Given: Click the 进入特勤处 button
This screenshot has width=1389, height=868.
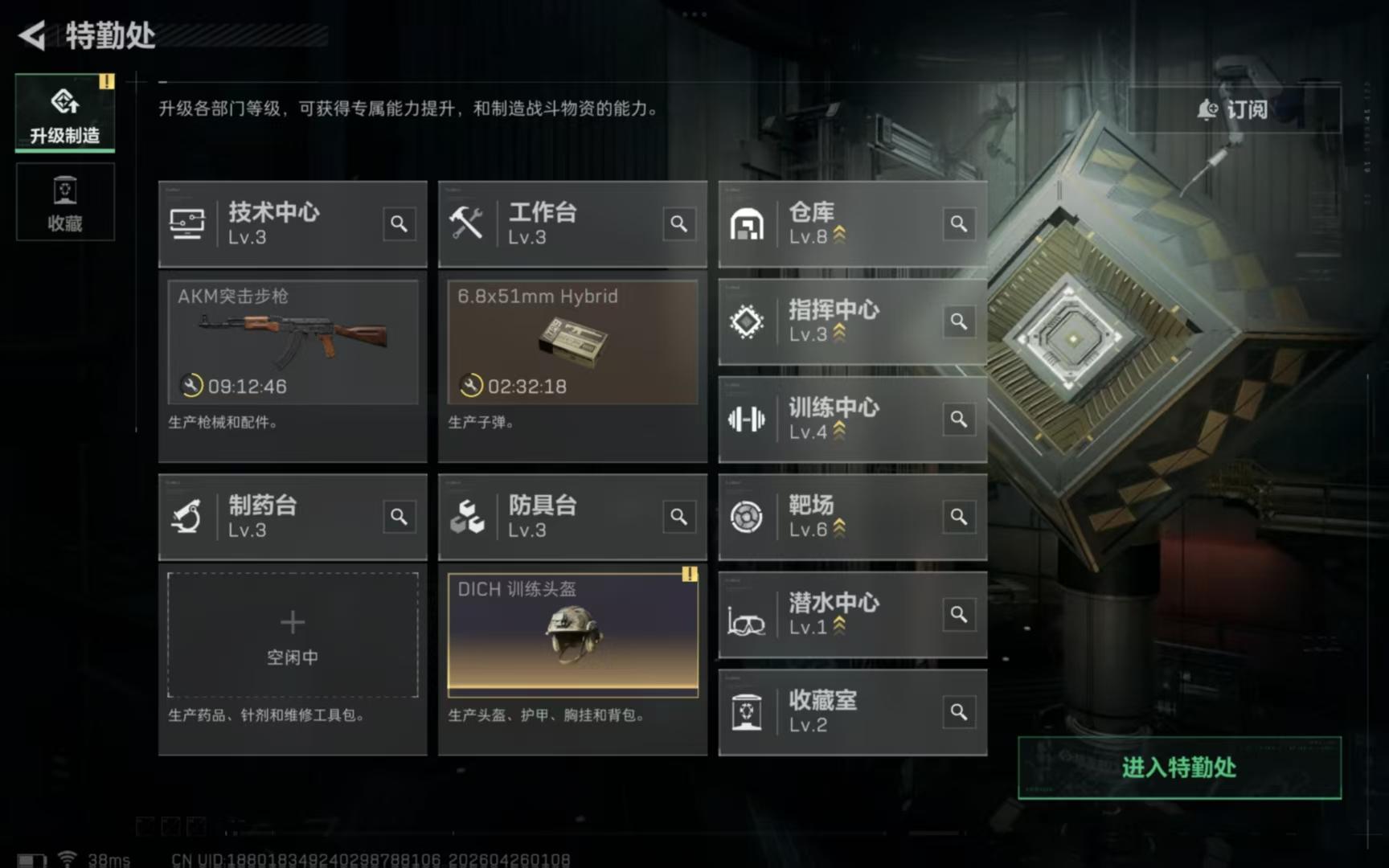Looking at the screenshot, I should 1179,768.
